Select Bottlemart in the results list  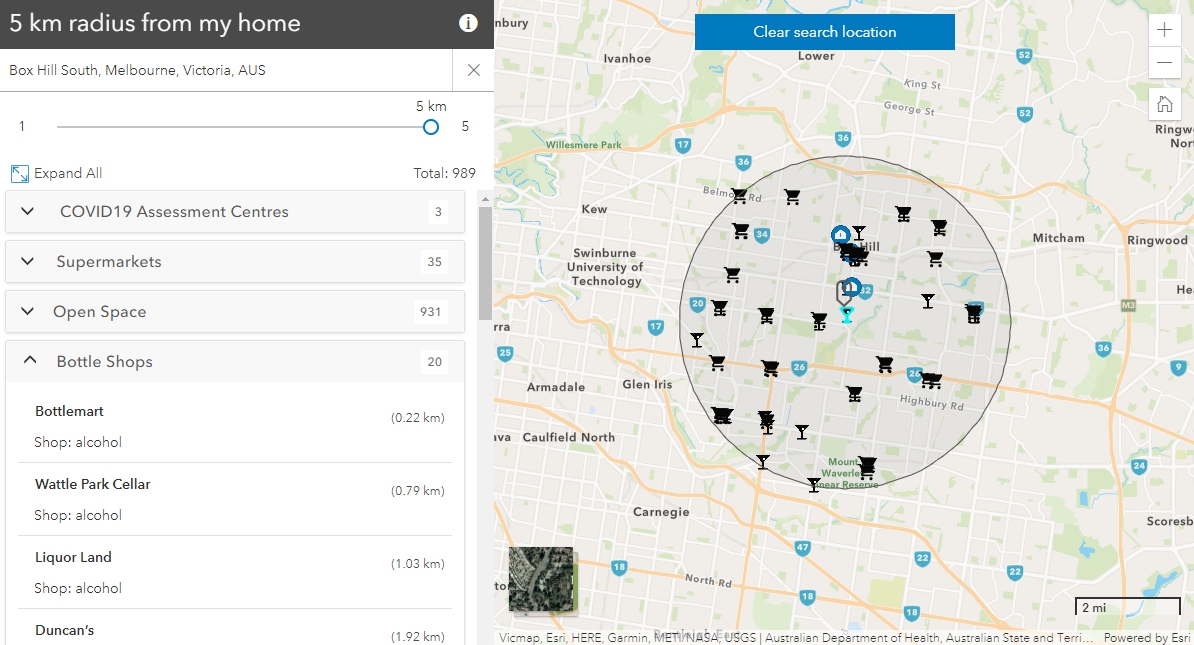click(x=235, y=425)
